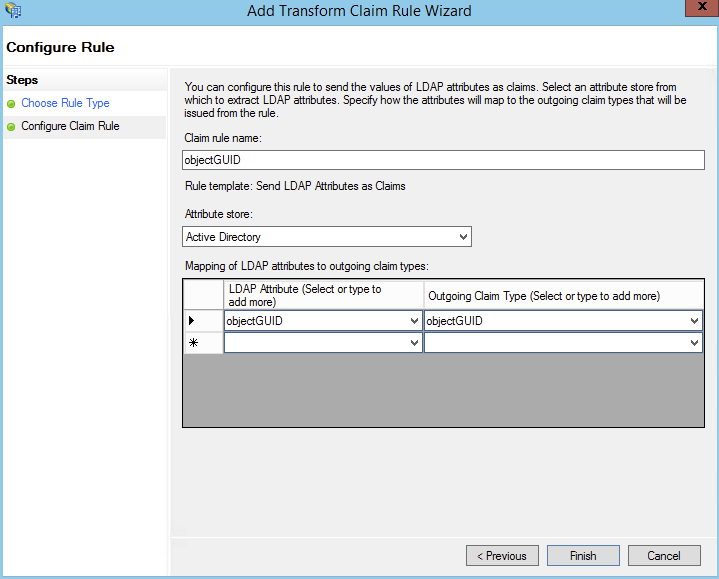Click the LDAP Attribute column header
Screen dimensions: 719x579
(x=323, y=295)
